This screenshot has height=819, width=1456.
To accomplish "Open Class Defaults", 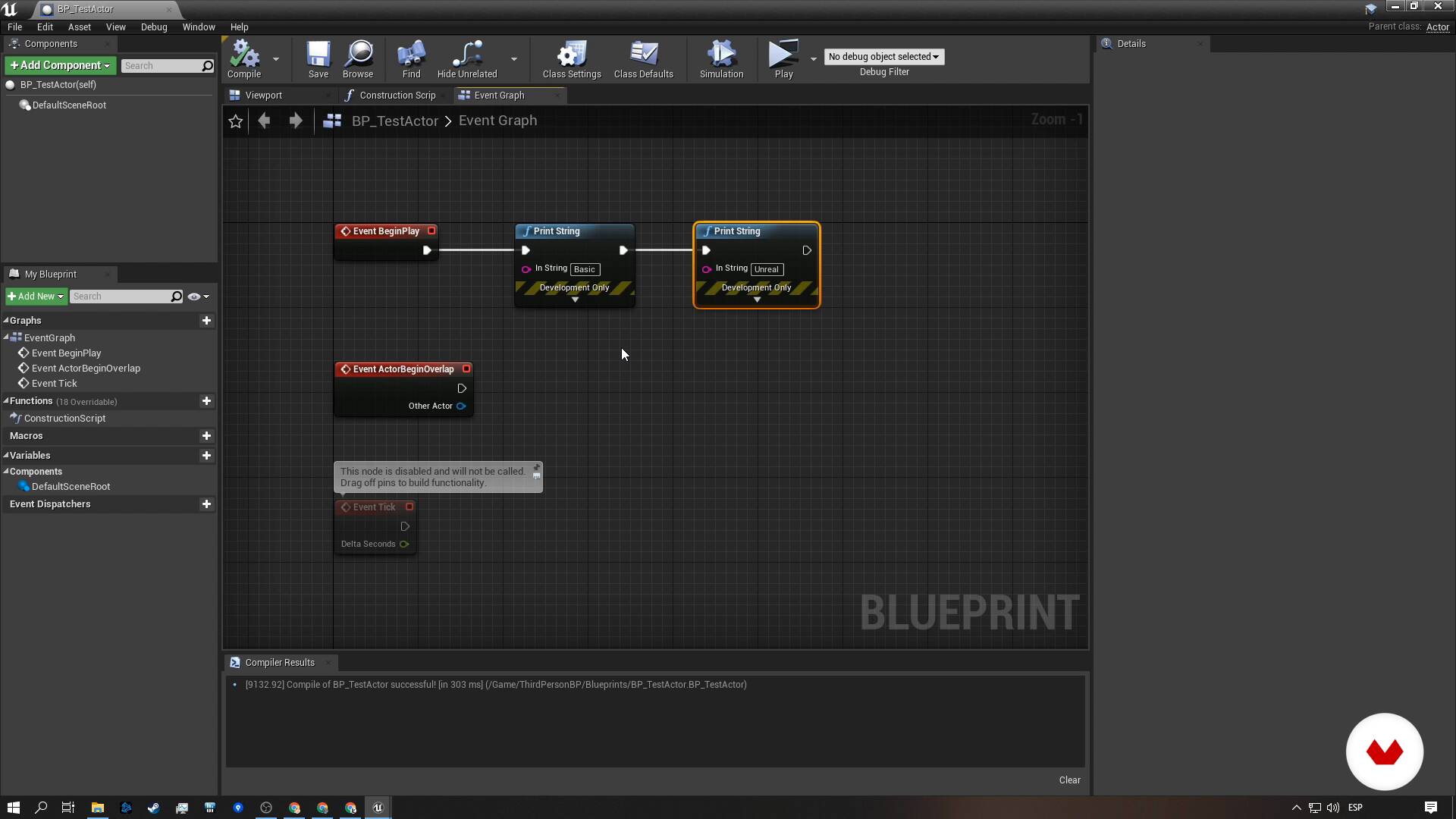I will (x=644, y=59).
